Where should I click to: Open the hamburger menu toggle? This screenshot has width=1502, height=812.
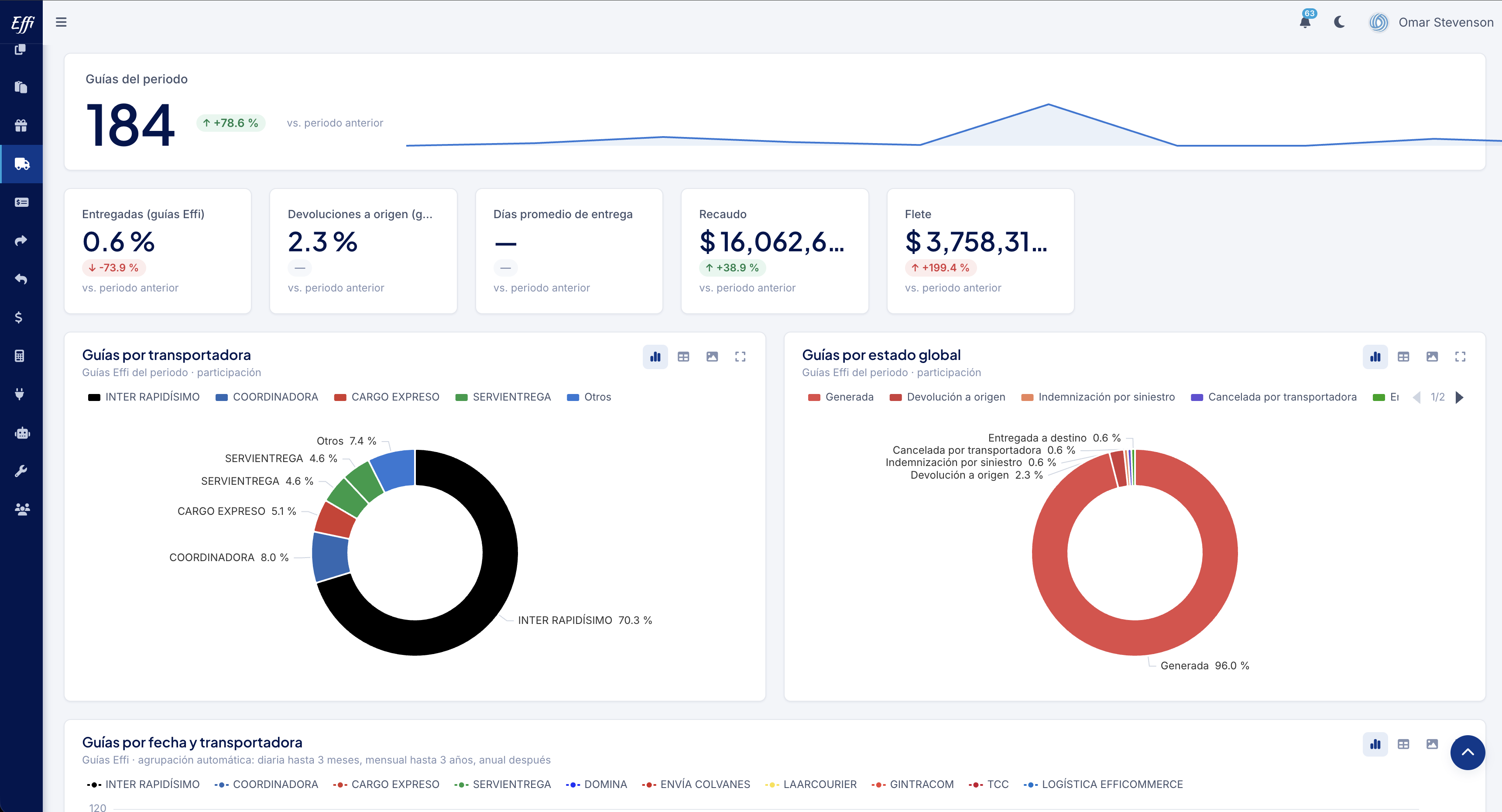[x=61, y=22]
